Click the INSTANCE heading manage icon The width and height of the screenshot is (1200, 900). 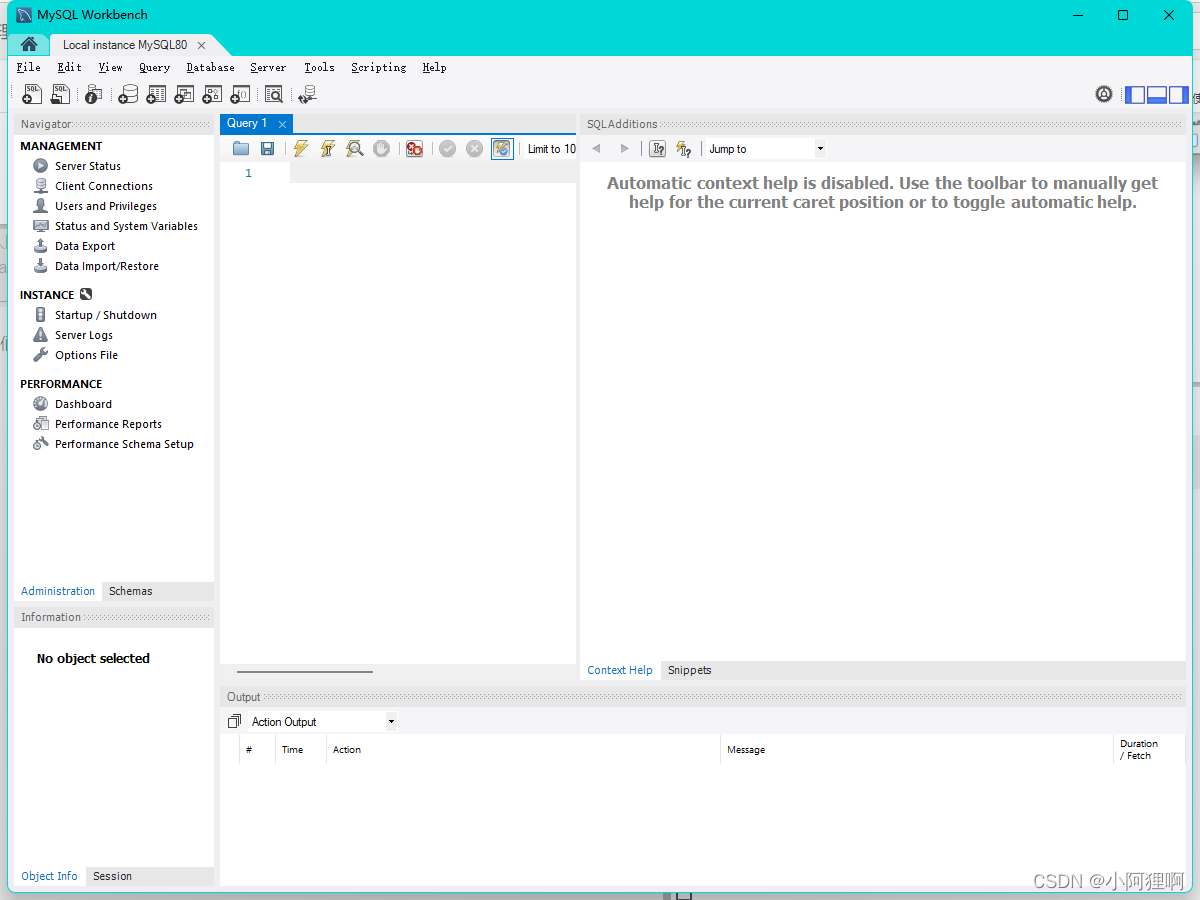pos(85,295)
